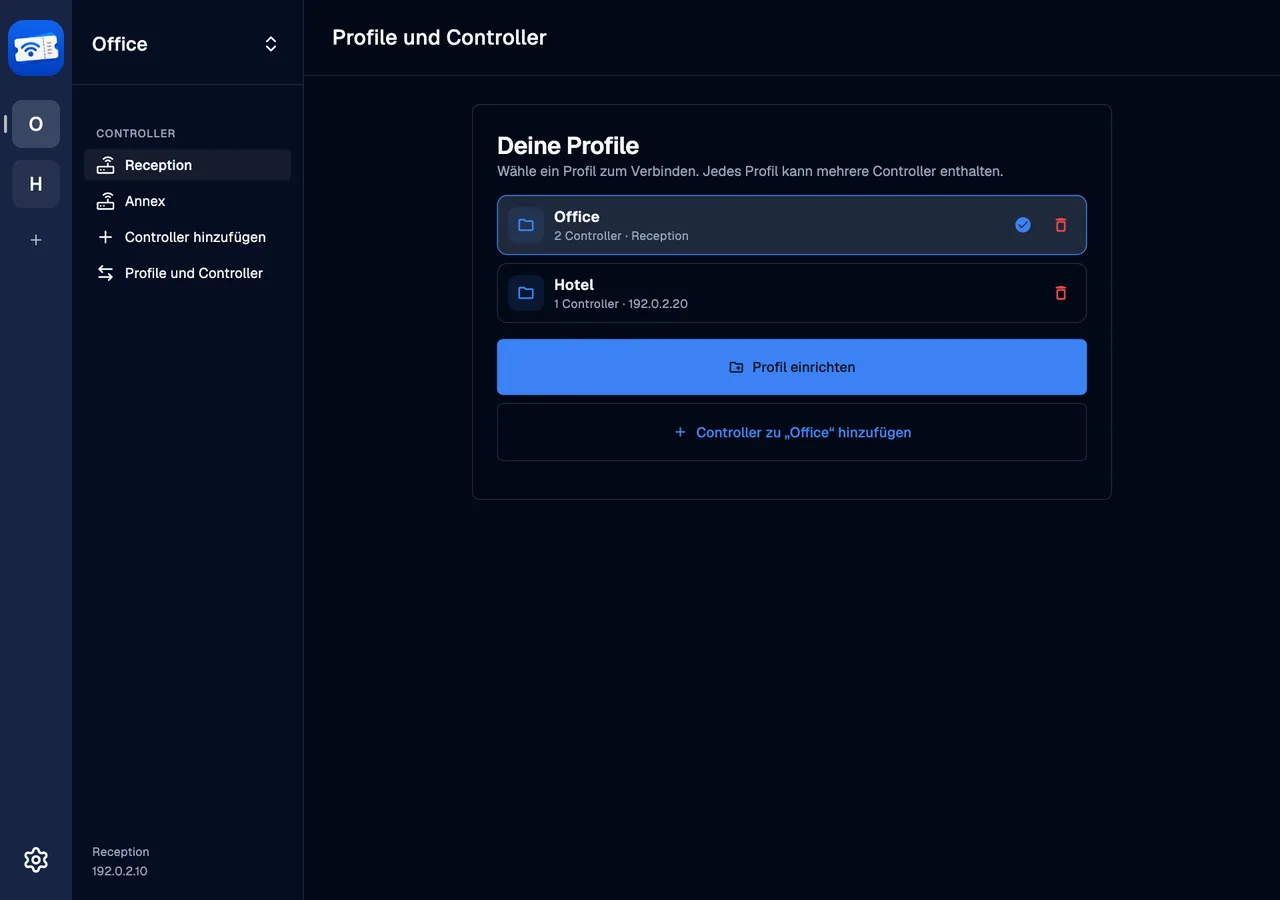This screenshot has height=900, width=1280.
Task: Click the Profil einrichten button
Action: (792, 367)
